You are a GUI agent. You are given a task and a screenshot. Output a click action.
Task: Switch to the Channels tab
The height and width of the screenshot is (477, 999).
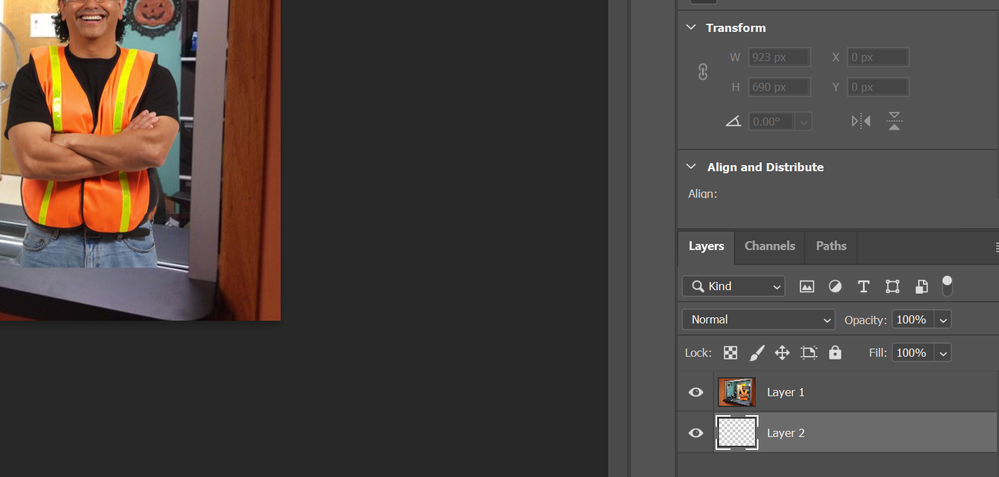pos(769,246)
